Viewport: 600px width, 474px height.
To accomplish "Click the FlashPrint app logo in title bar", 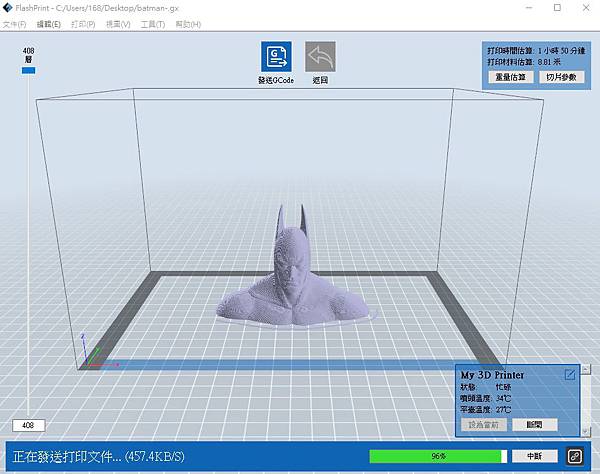I will point(7,8).
